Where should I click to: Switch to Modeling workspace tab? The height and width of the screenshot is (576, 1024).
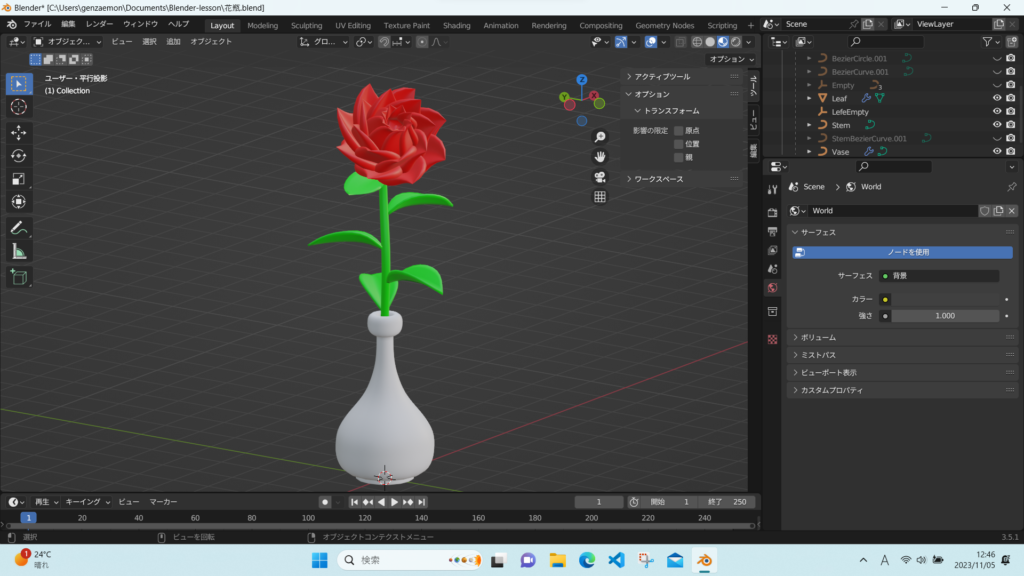pos(263,25)
